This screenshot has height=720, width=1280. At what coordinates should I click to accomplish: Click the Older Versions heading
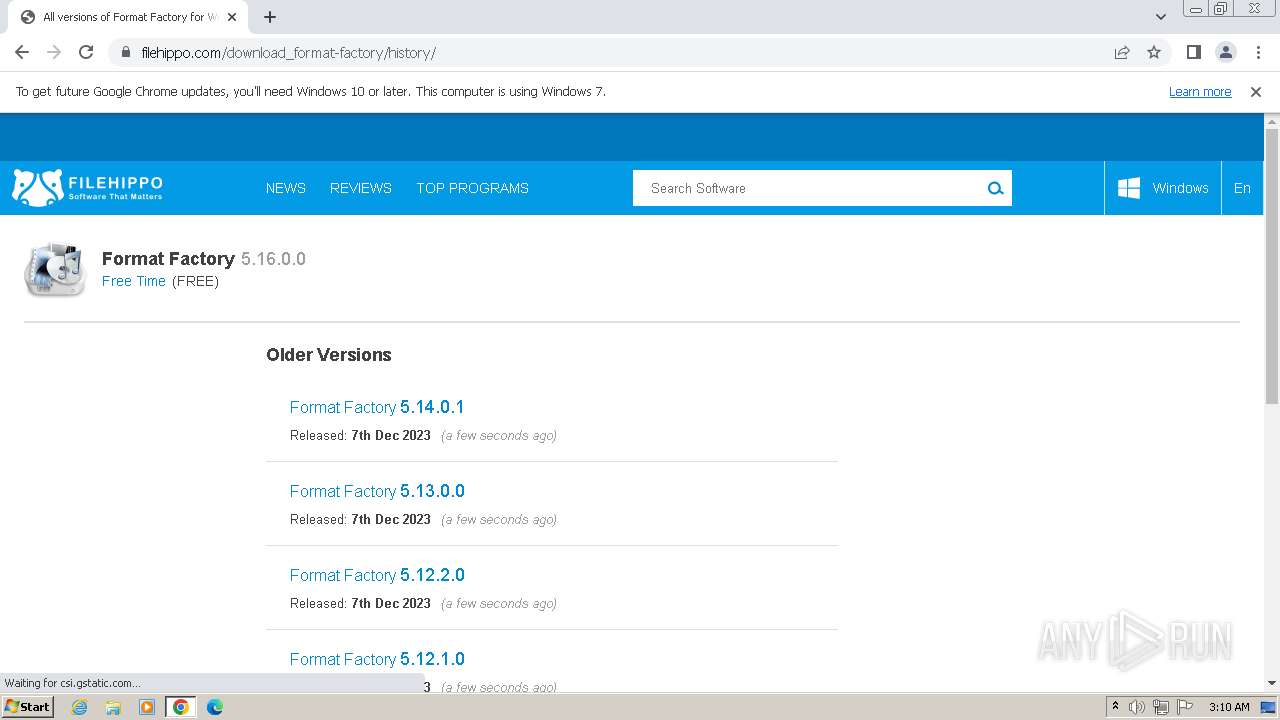[329, 355]
